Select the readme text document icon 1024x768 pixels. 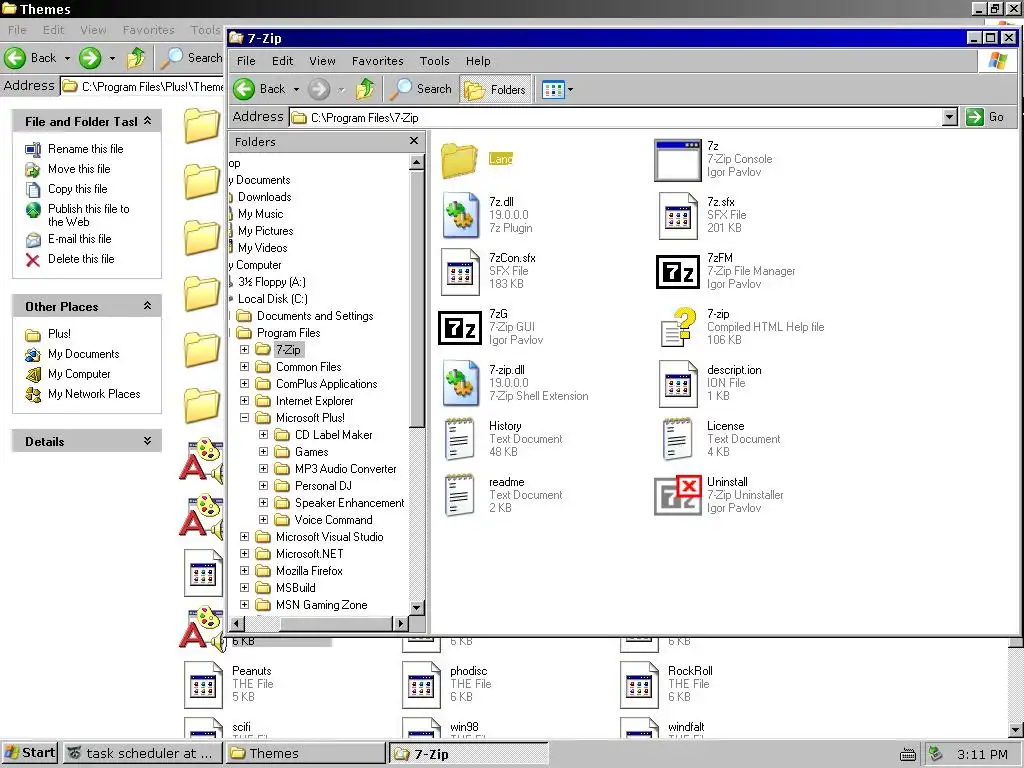pos(460,496)
